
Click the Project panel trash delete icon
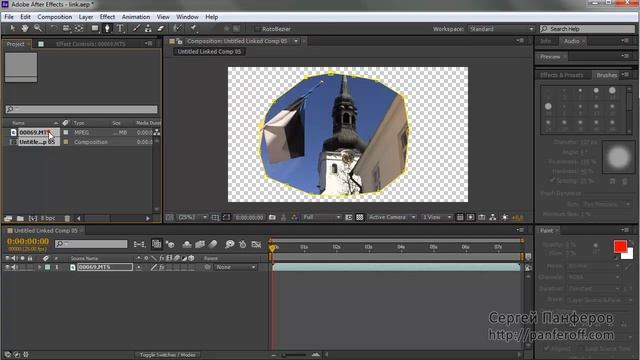point(67,218)
